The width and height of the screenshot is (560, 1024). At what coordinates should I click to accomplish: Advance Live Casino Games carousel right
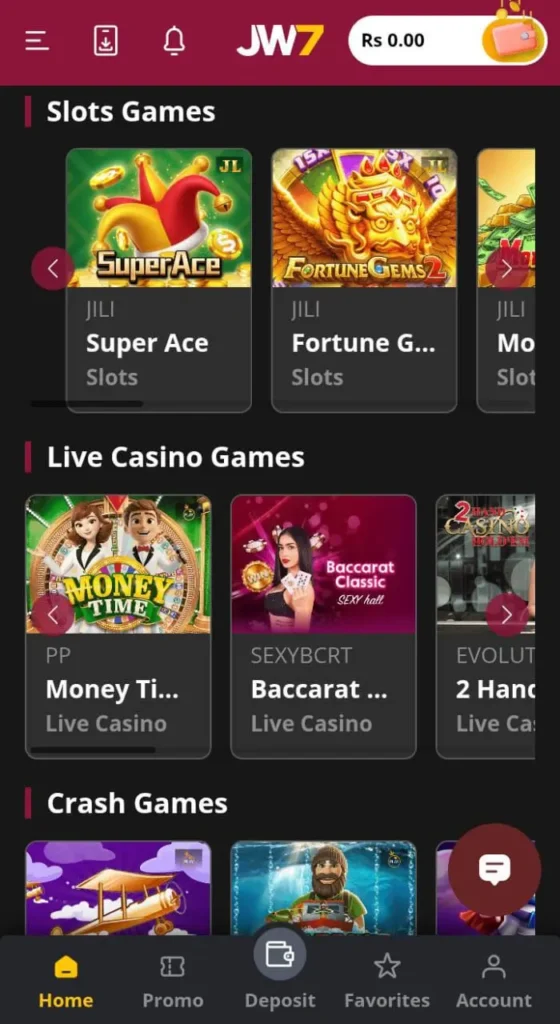point(506,615)
